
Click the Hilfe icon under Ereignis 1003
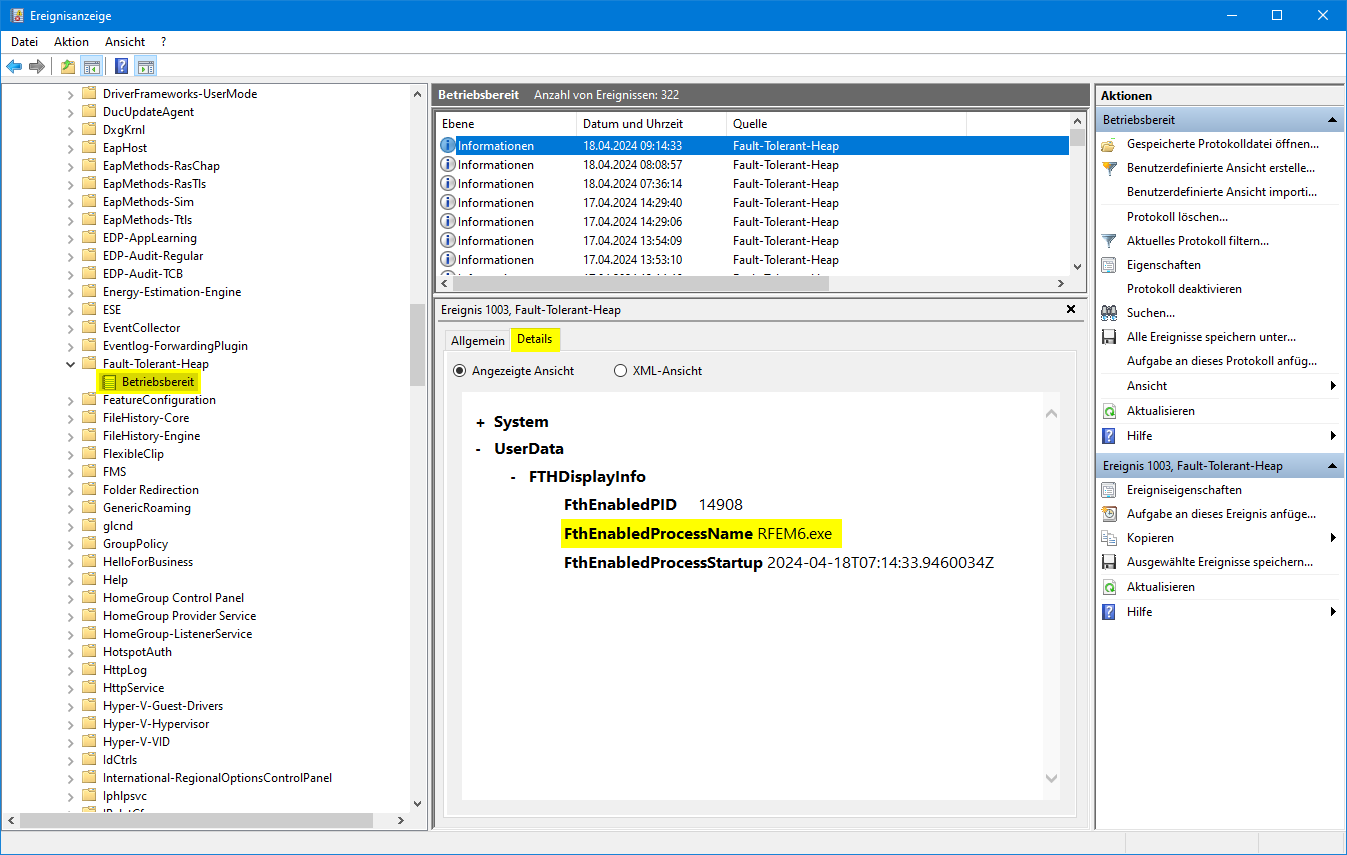click(1108, 612)
